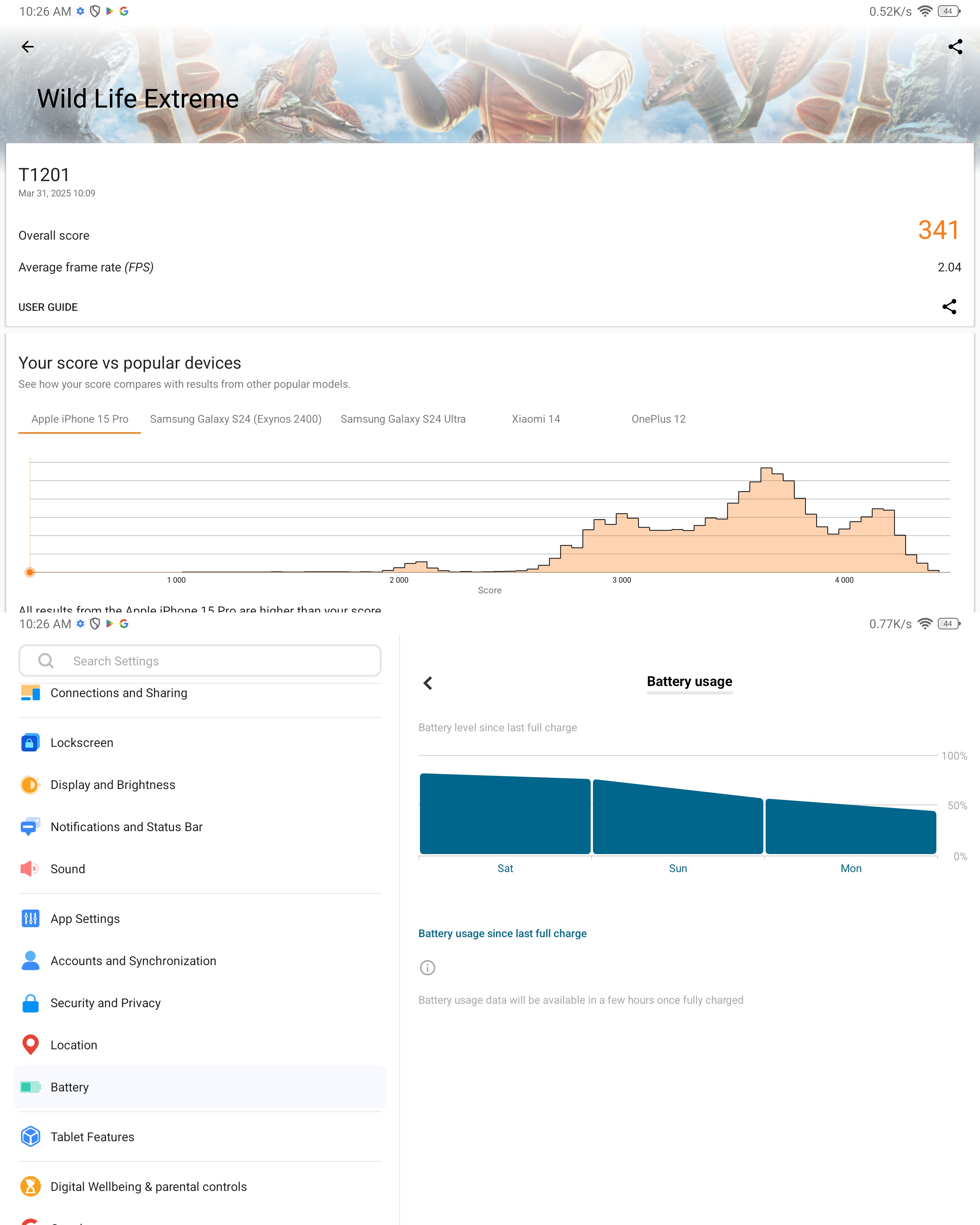980x1225 pixels.
Task: Switch to the OnePlus 12 tab
Action: point(658,419)
